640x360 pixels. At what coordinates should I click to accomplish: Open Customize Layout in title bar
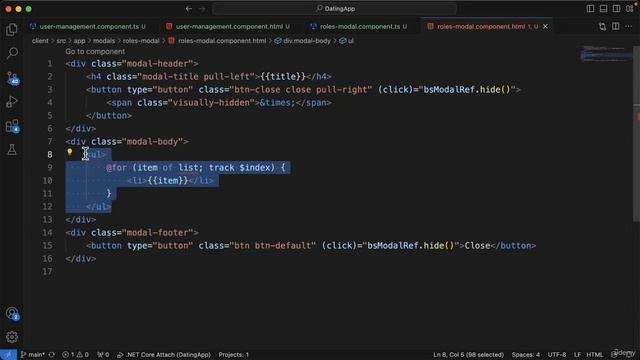[630, 9]
